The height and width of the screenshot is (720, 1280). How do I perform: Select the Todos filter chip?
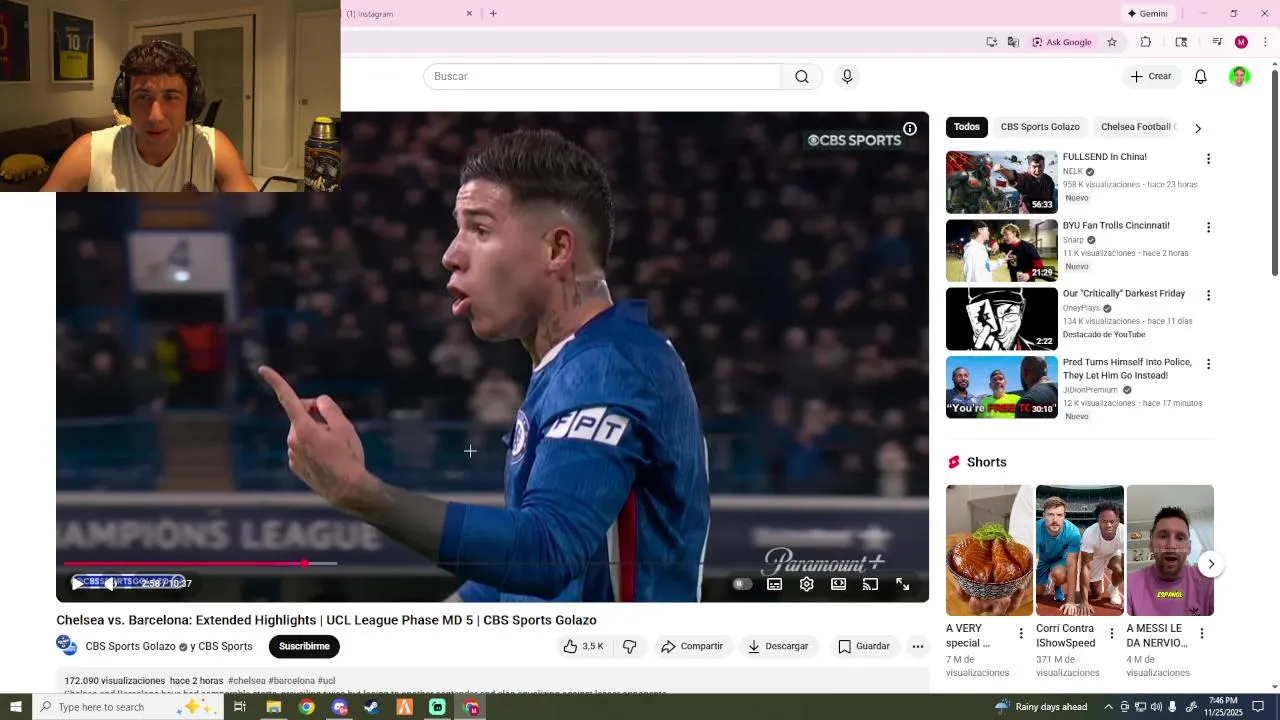tap(967, 127)
